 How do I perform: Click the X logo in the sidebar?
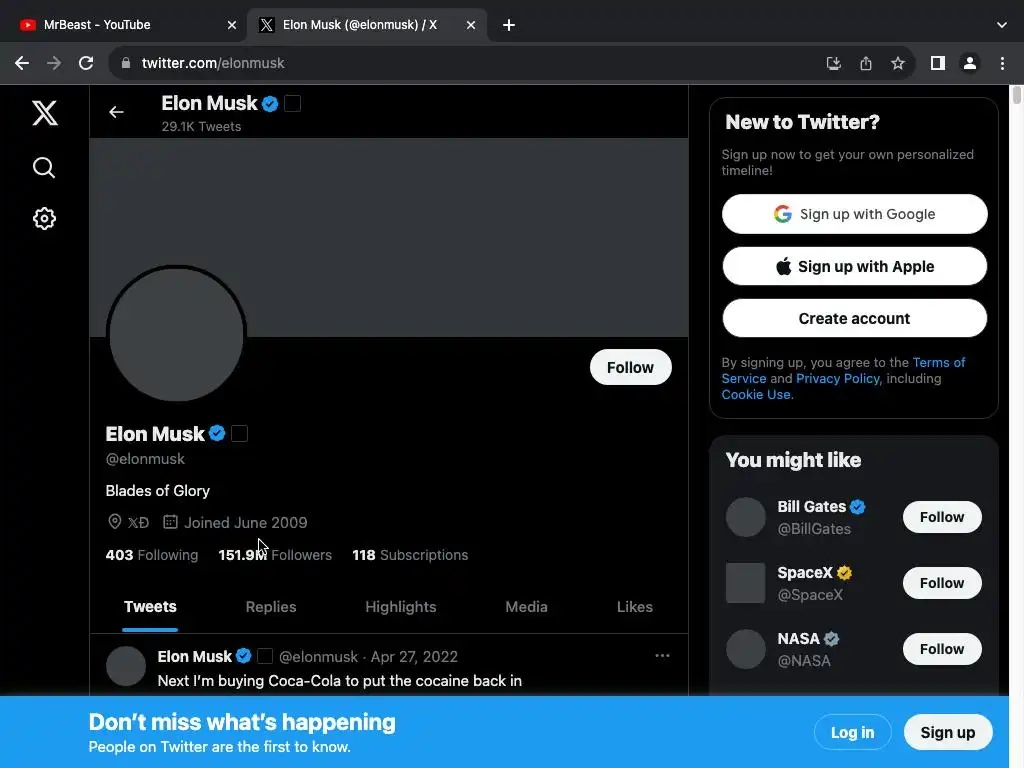44,113
